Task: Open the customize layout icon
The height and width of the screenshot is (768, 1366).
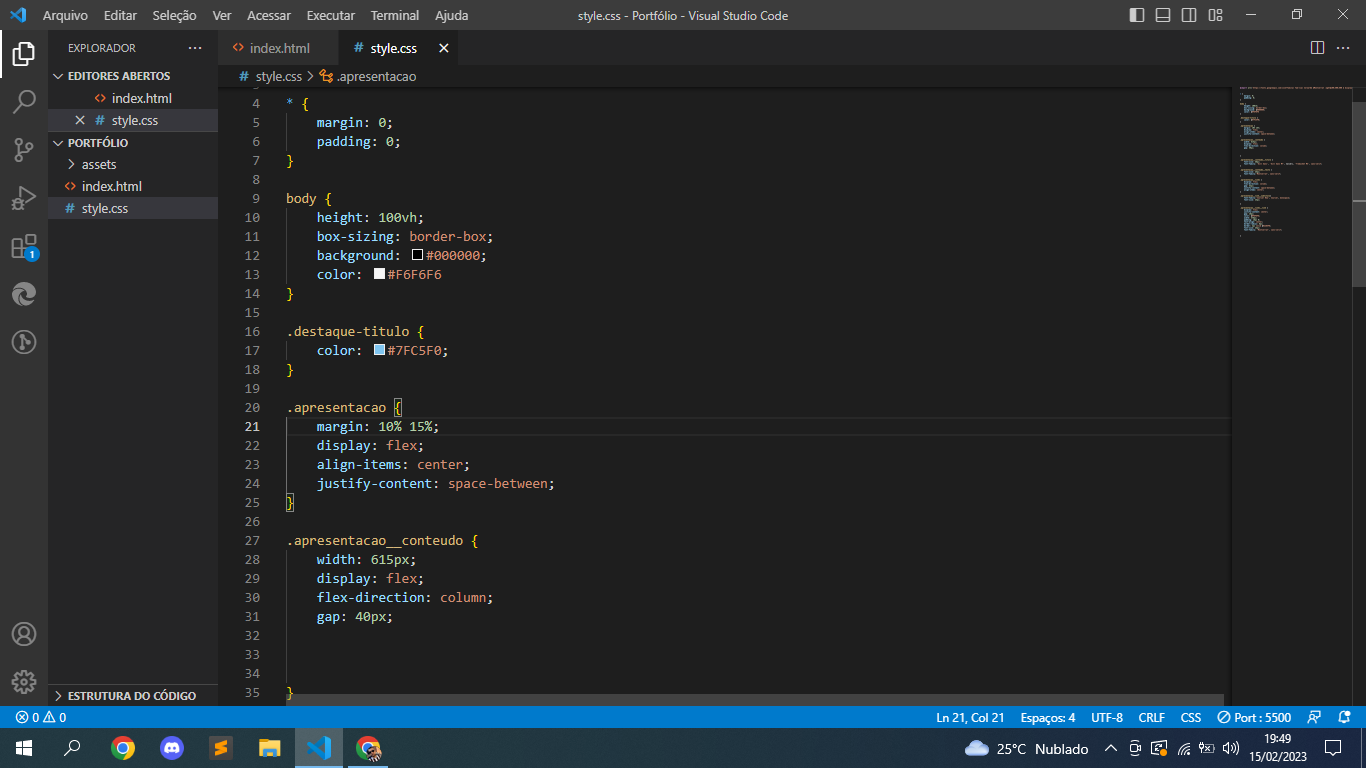Action: click(1215, 15)
